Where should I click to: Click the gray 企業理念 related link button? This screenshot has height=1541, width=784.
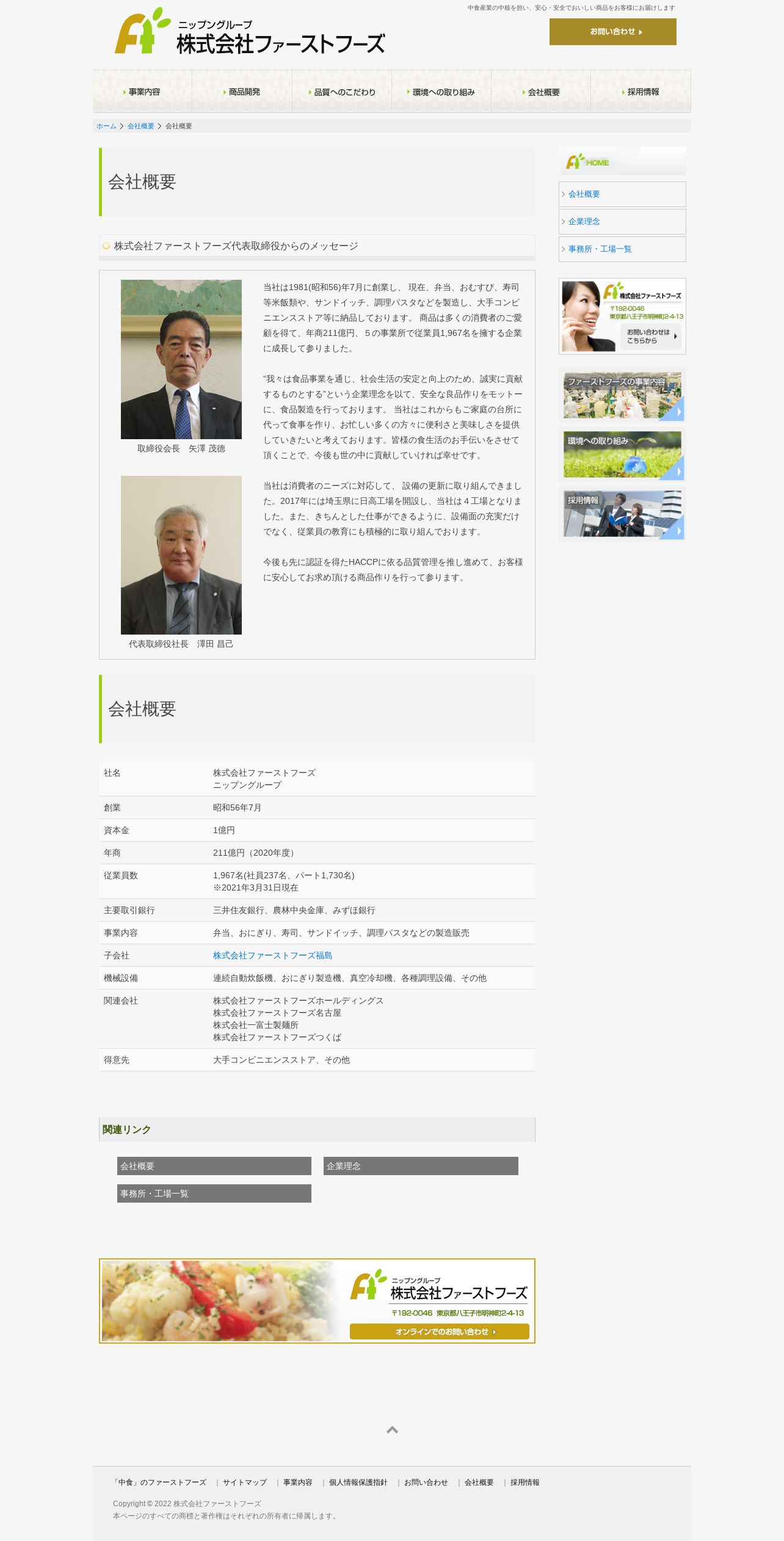click(421, 1166)
